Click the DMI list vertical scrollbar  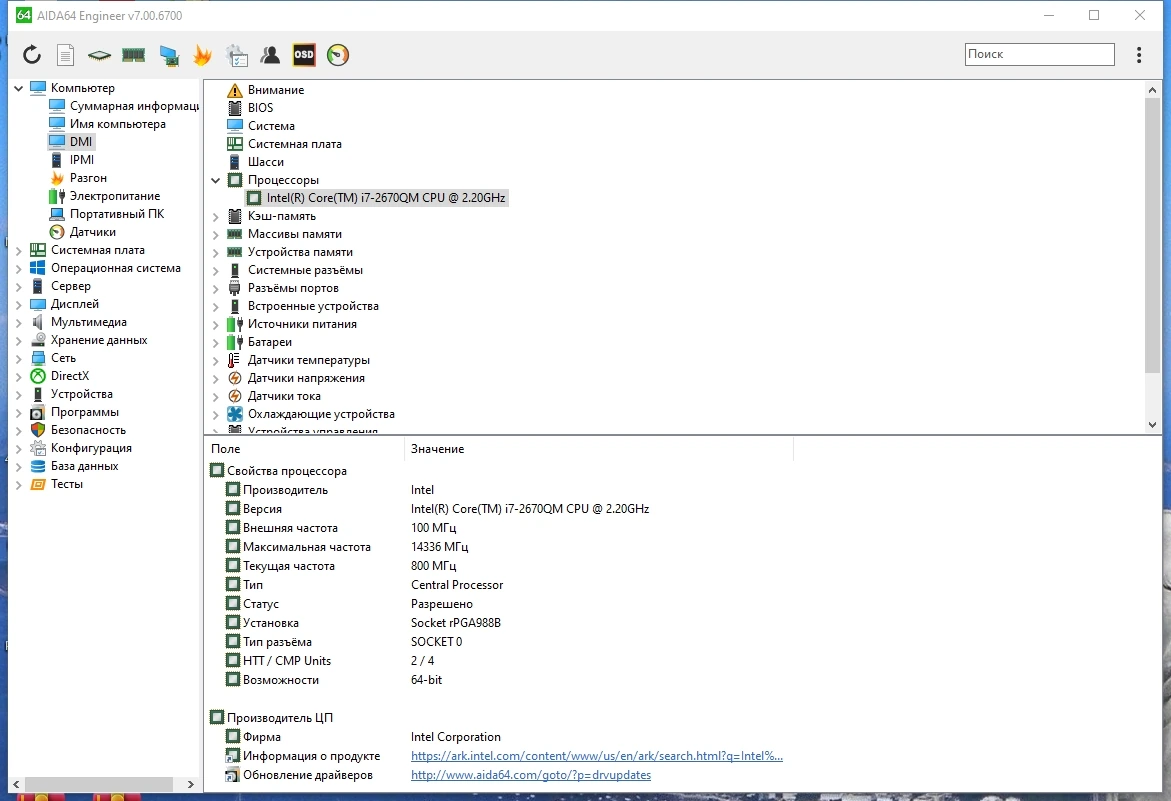pos(1152,234)
